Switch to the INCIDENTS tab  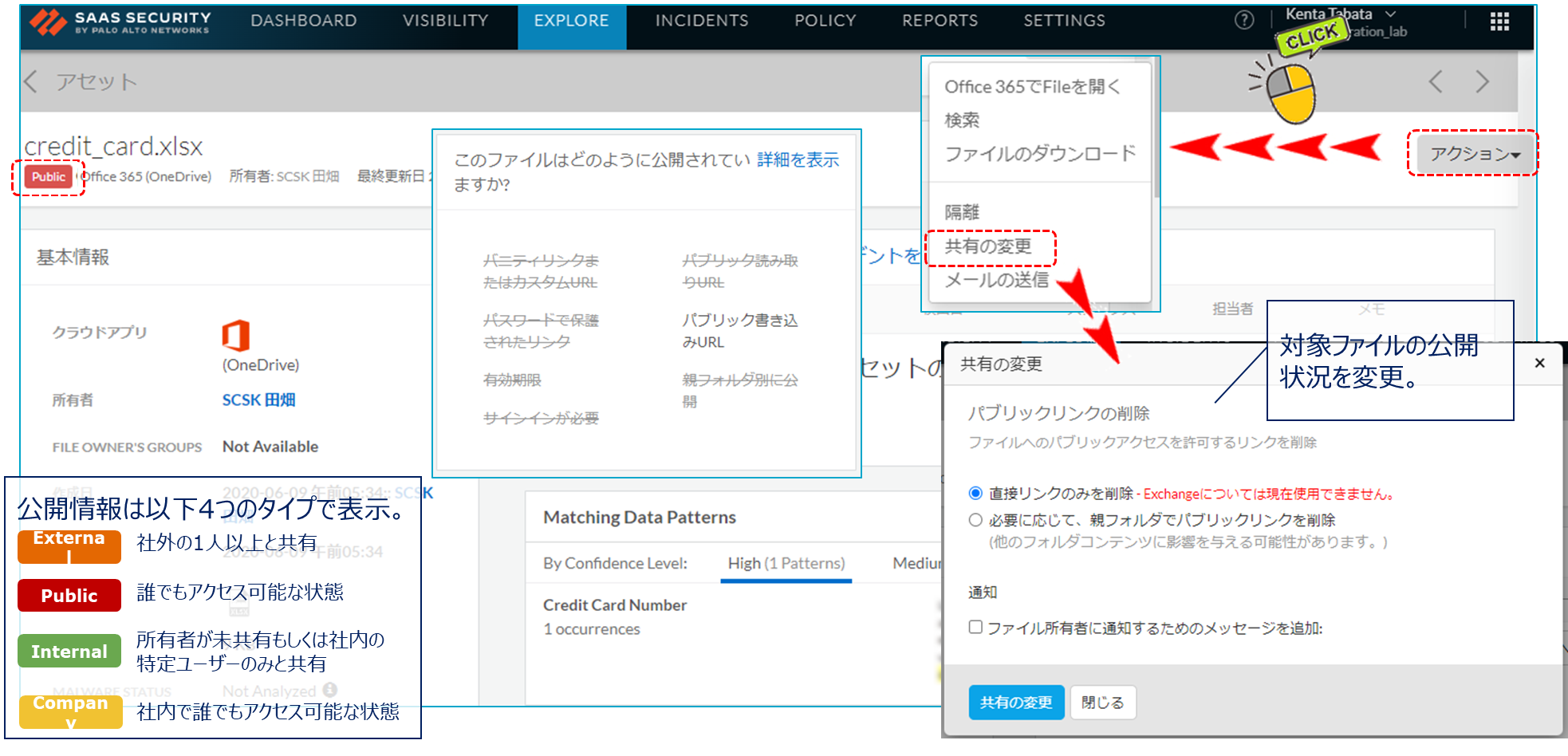click(701, 21)
